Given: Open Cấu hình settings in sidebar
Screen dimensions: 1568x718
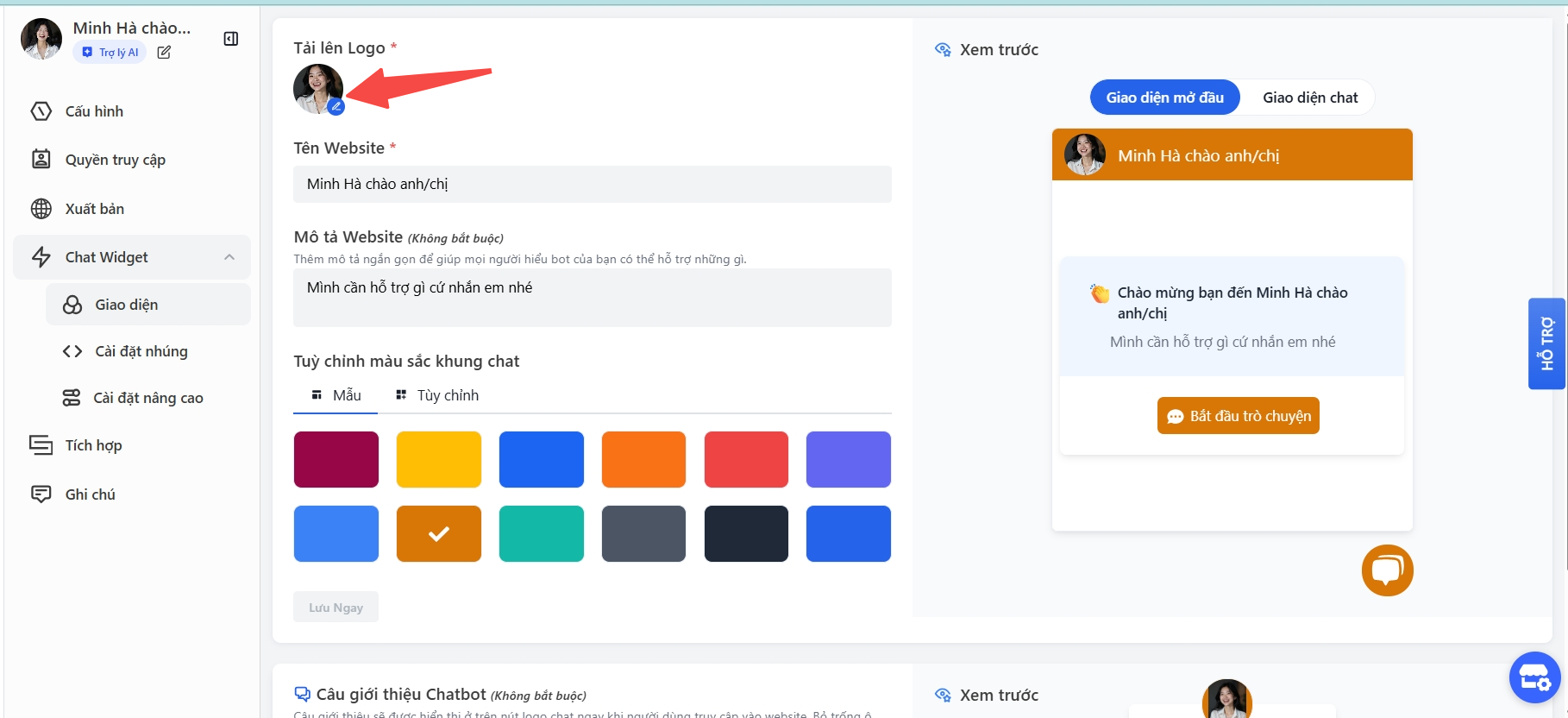Looking at the screenshot, I should [94, 111].
